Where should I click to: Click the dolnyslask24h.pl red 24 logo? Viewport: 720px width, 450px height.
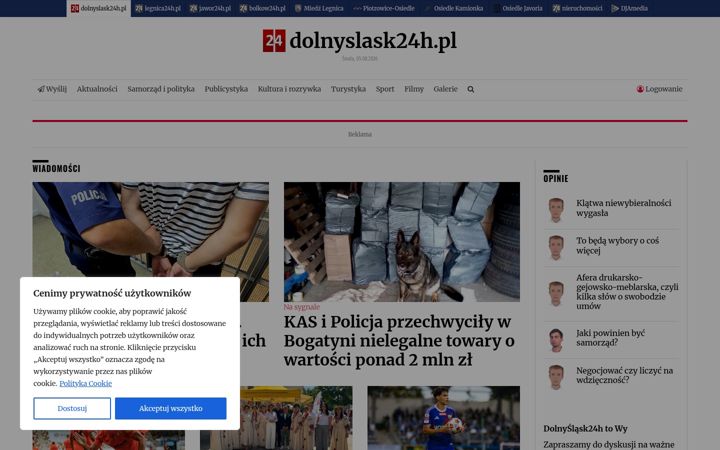pos(274,41)
